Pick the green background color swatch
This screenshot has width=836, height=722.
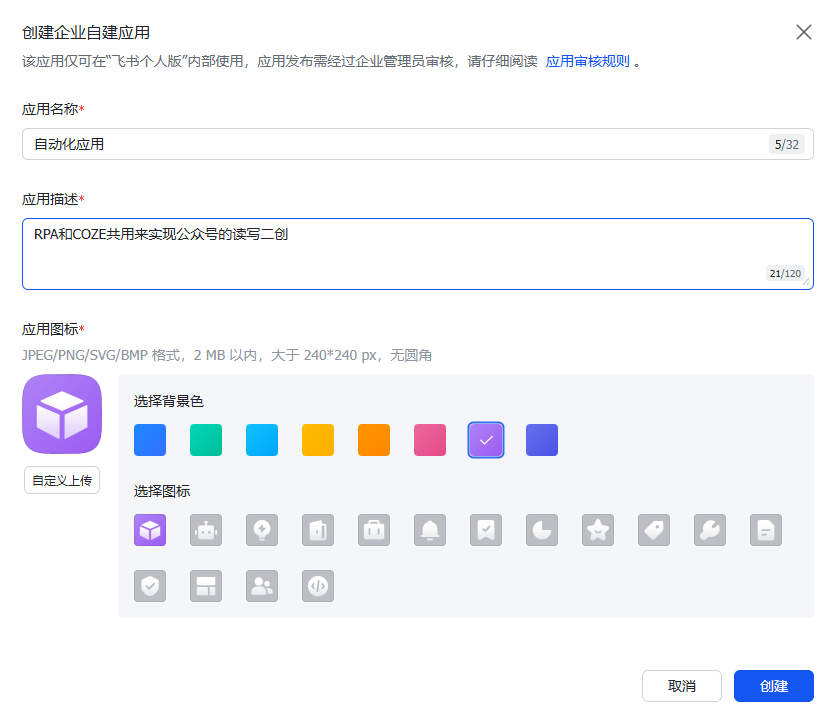point(206,440)
